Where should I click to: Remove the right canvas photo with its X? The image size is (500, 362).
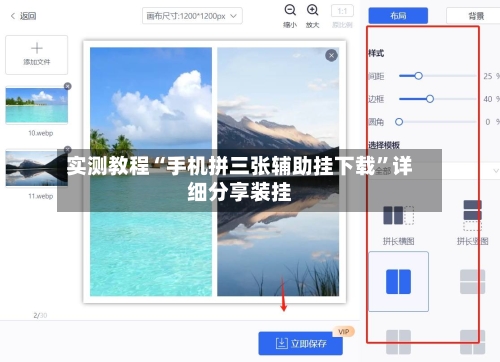331,56
